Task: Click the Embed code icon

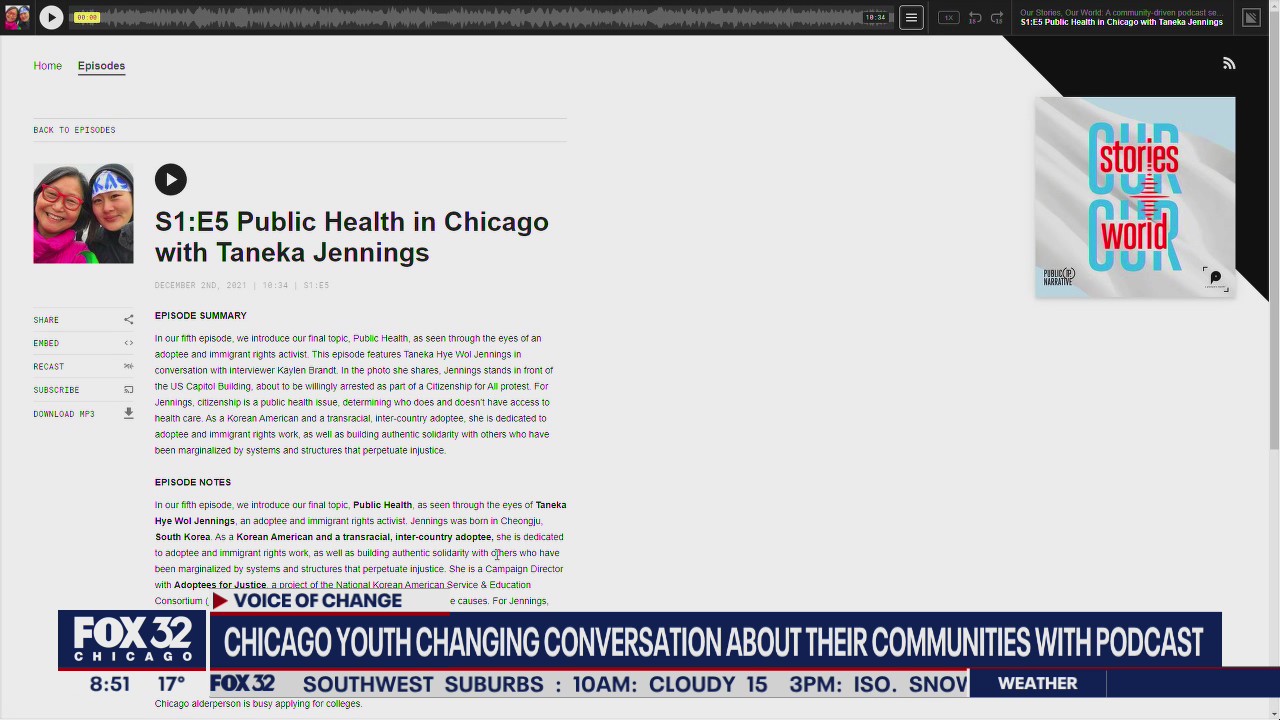Action: [x=128, y=343]
